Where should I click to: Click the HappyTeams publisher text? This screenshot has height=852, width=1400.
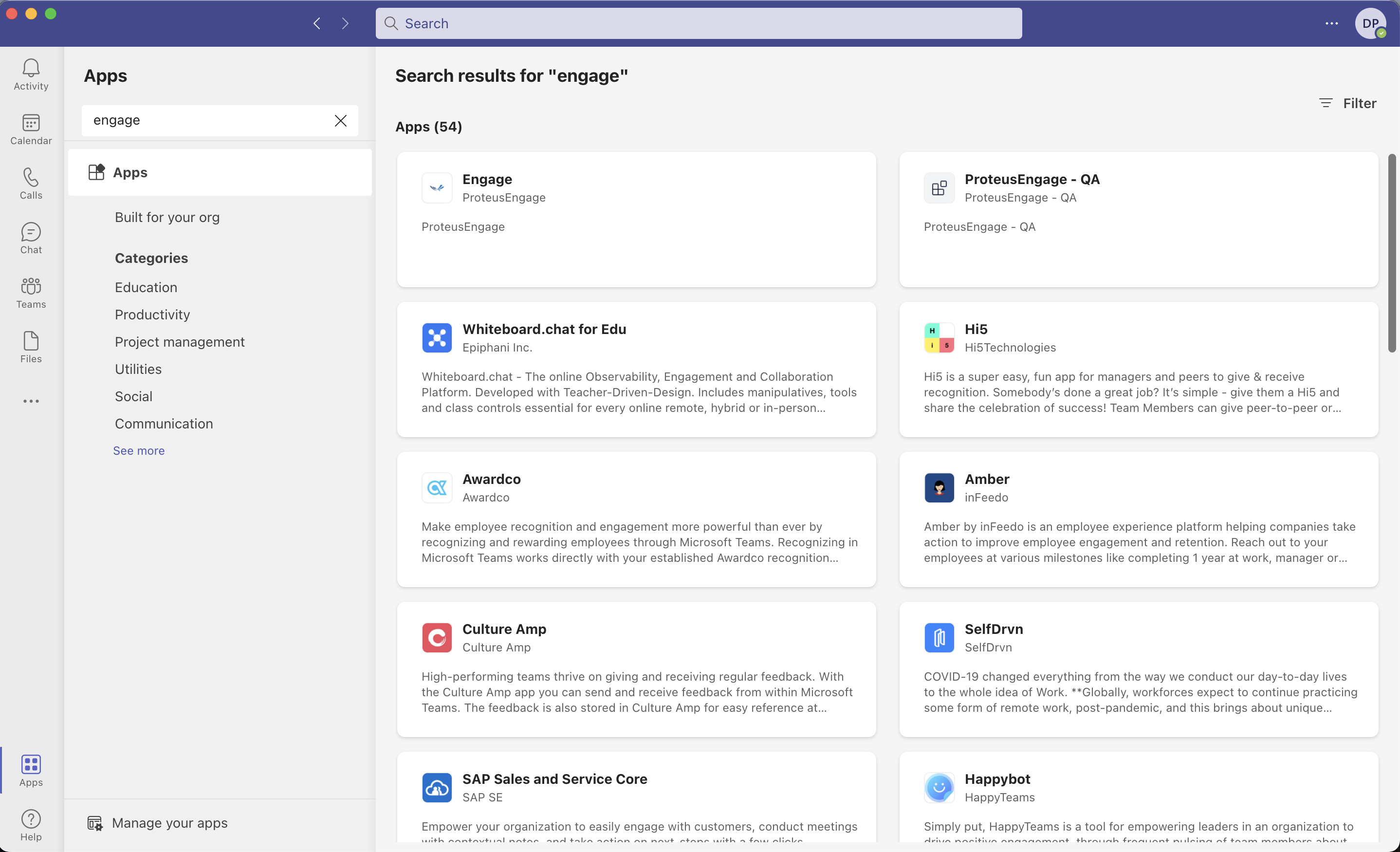point(999,797)
